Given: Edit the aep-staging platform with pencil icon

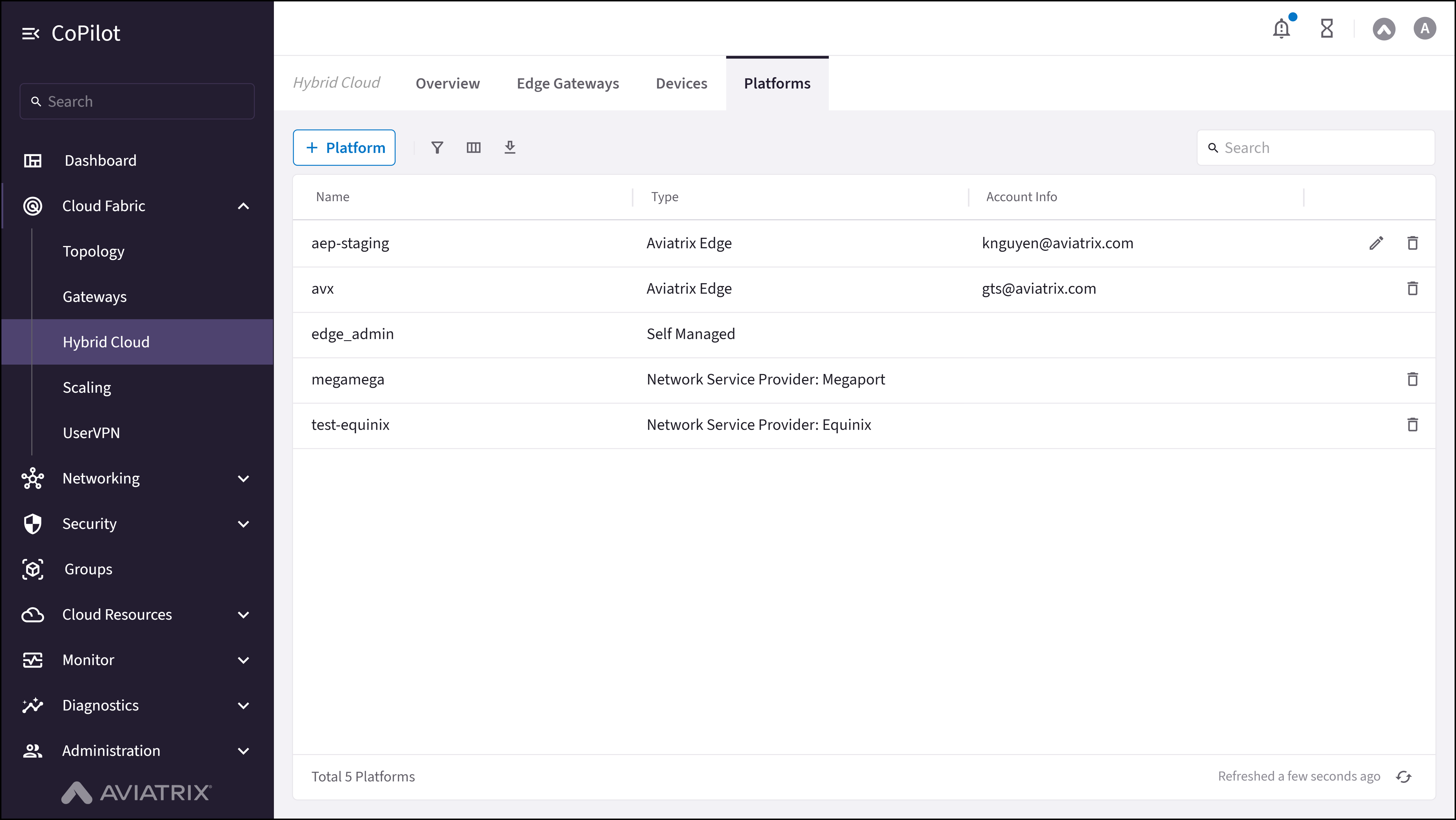Looking at the screenshot, I should tap(1377, 242).
